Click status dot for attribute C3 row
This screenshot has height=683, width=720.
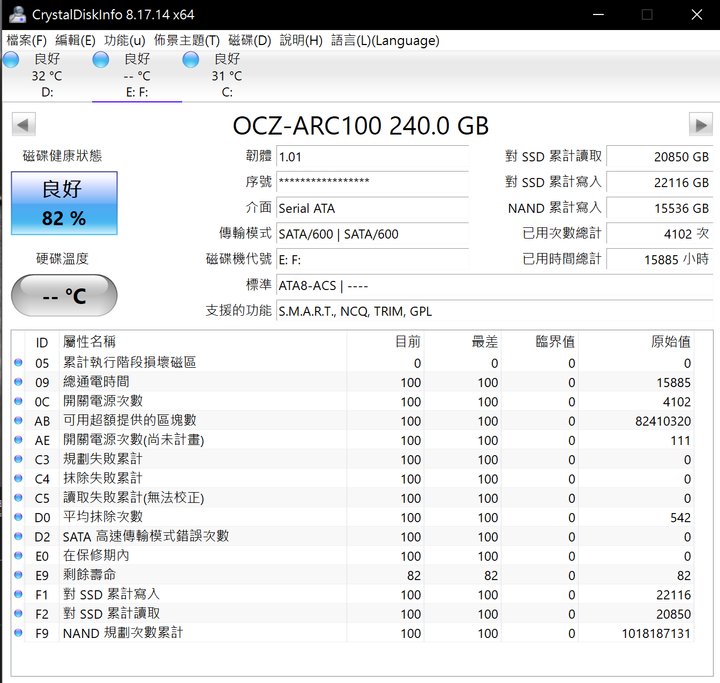pyautogui.click(x=18, y=459)
